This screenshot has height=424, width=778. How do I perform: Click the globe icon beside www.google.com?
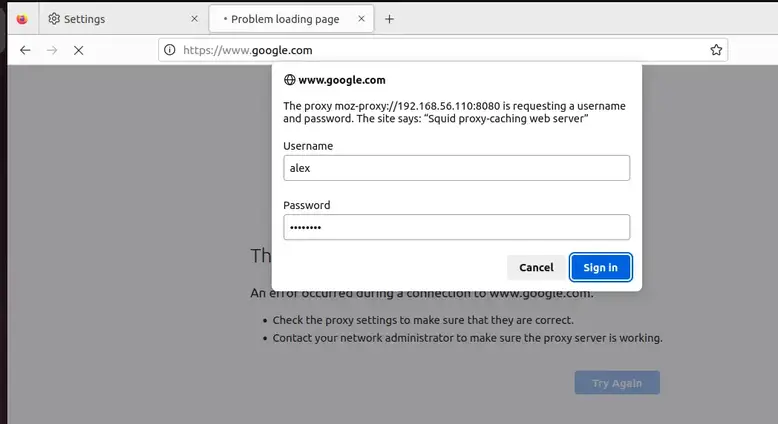[x=289, y=80]
